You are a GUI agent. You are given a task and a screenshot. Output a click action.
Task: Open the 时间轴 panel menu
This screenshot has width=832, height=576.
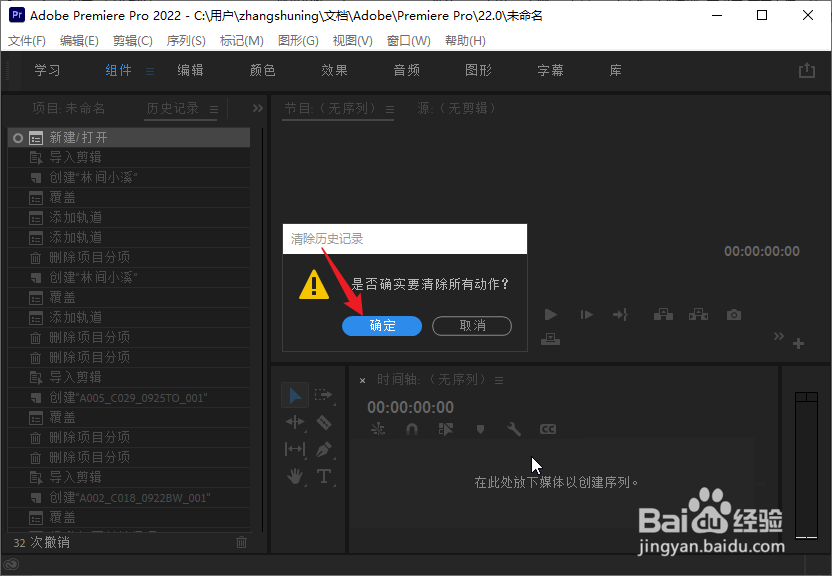(499, 380)
